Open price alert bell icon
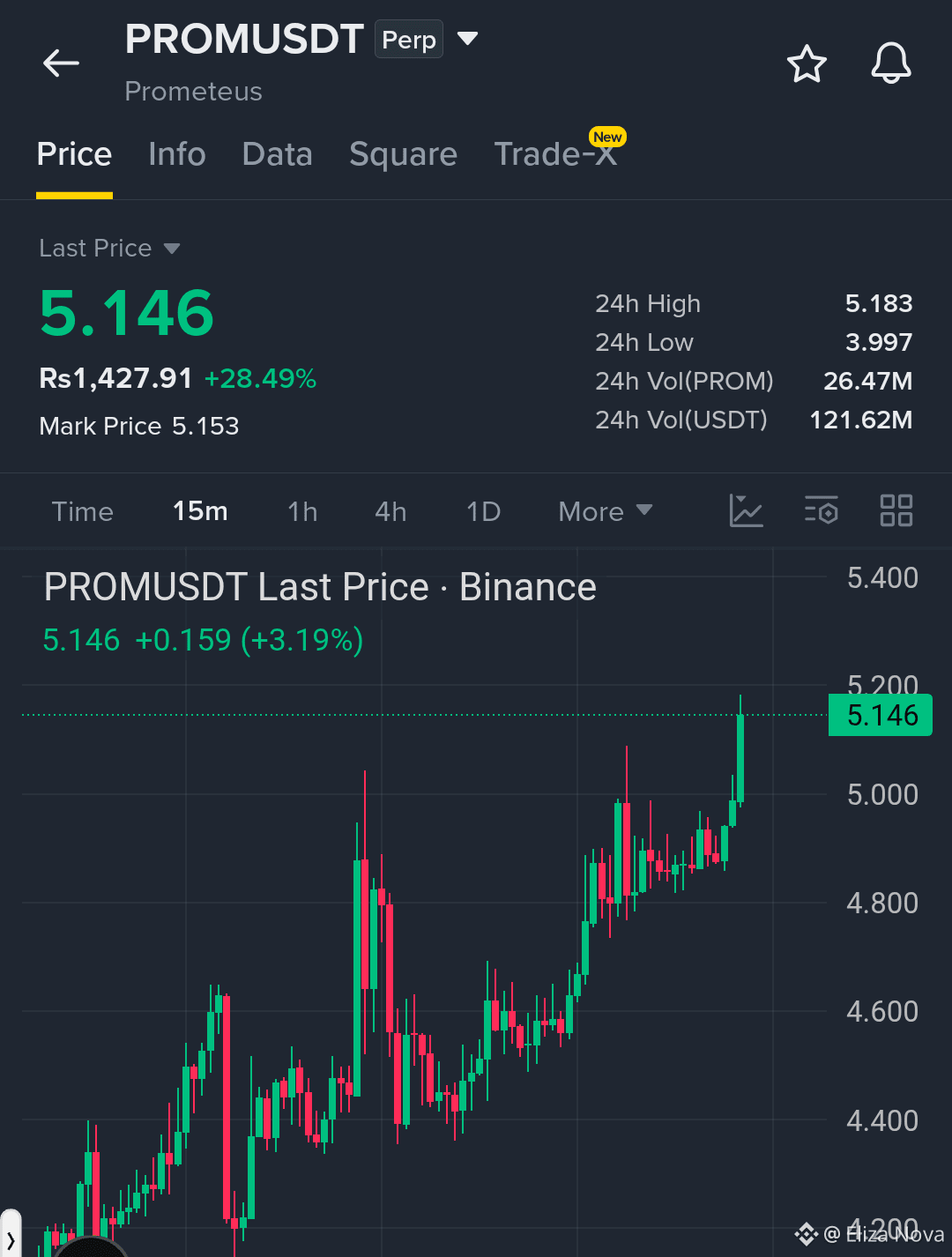Viewport: 952px width, 1257px height. click(891, 63)
